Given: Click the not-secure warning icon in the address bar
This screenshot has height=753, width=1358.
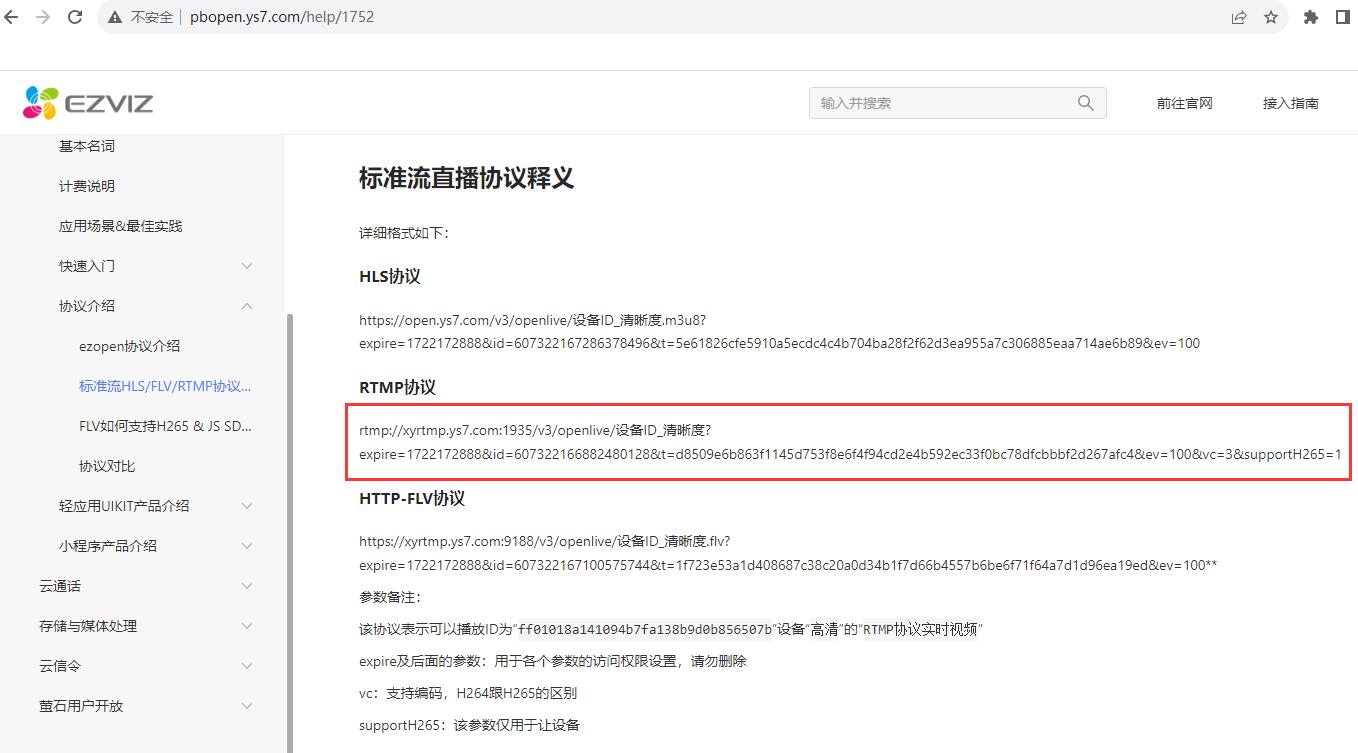Looking at the screenshot, I should pyautogui.click(x=116, y=17).
